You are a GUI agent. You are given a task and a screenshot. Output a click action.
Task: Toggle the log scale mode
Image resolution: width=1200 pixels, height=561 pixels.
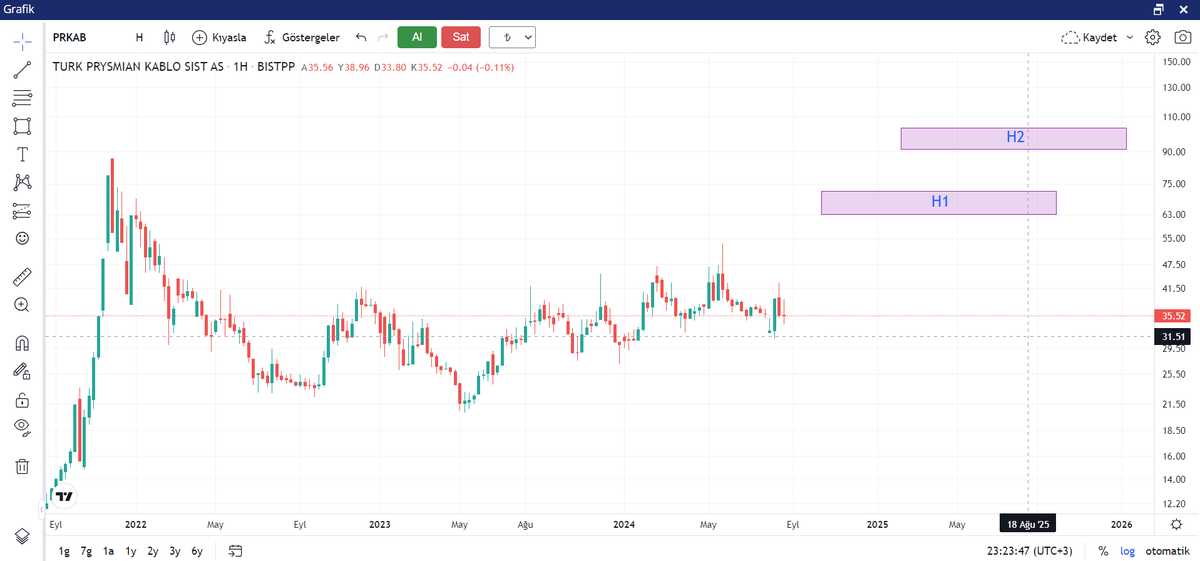pyautogui.click(x=1127, y=551)
